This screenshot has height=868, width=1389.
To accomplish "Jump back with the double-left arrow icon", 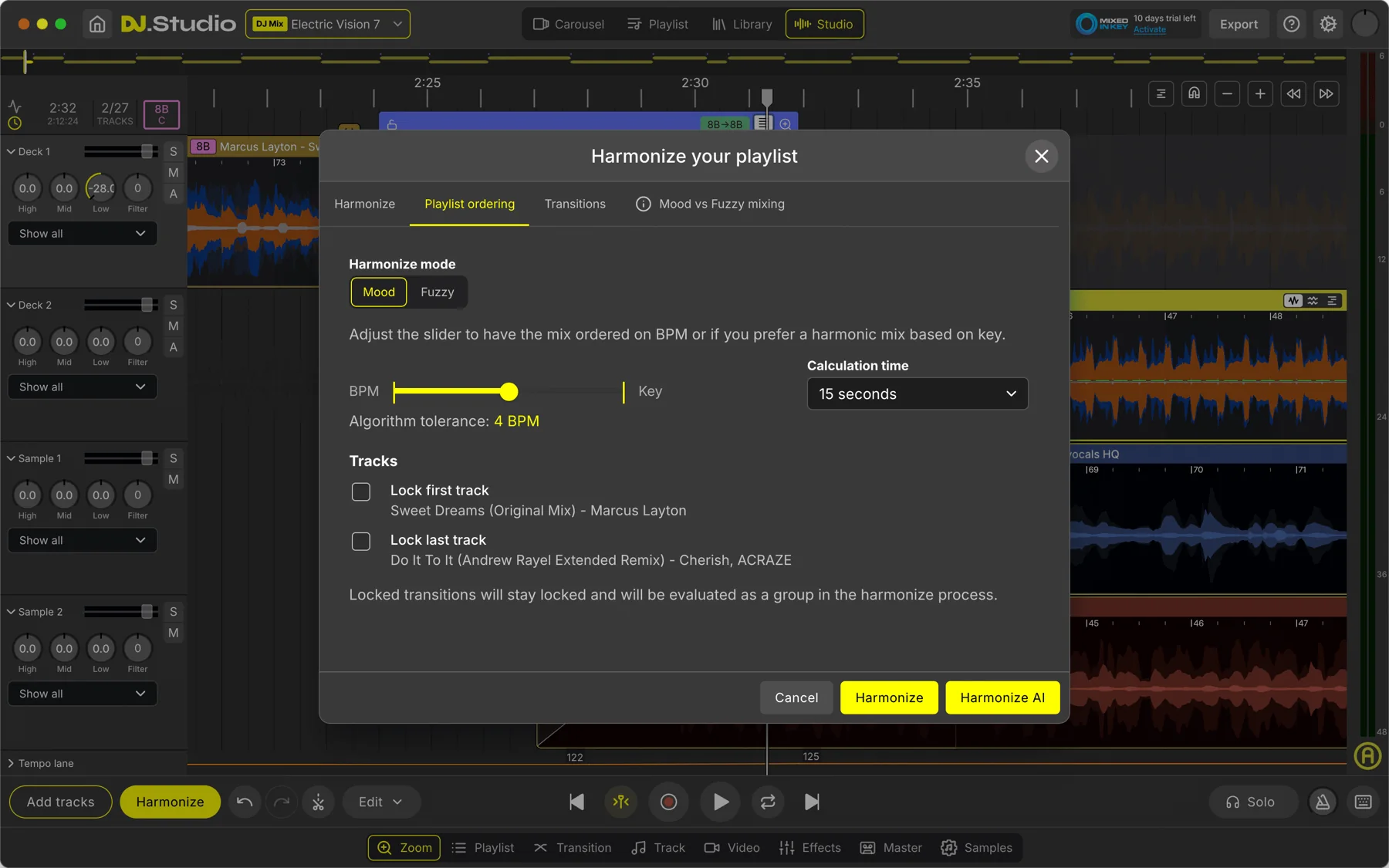I will [1293, 93].
